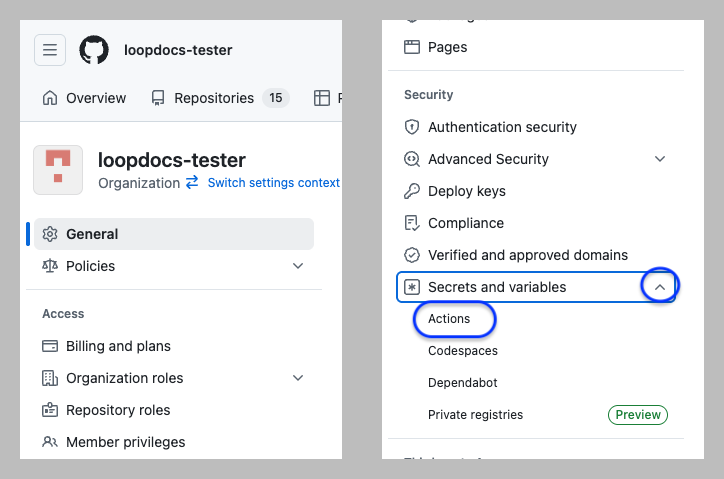Click the Switch settings context link

[x=273, y=183]
